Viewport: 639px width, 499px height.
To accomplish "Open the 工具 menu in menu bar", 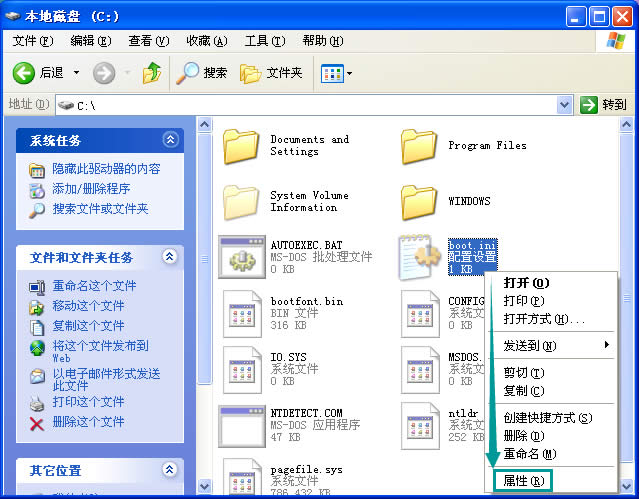I will [x=263, y=41].
